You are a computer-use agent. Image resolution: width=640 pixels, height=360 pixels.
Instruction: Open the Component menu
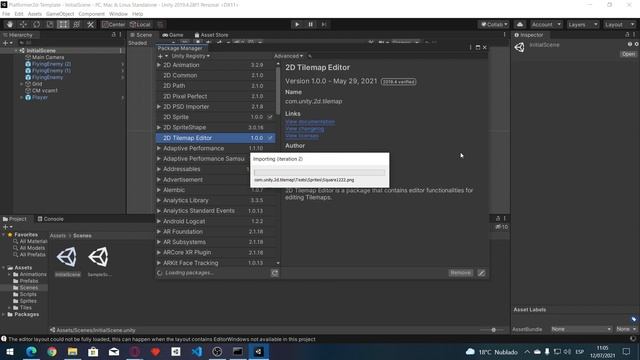(x=91, y=14)
